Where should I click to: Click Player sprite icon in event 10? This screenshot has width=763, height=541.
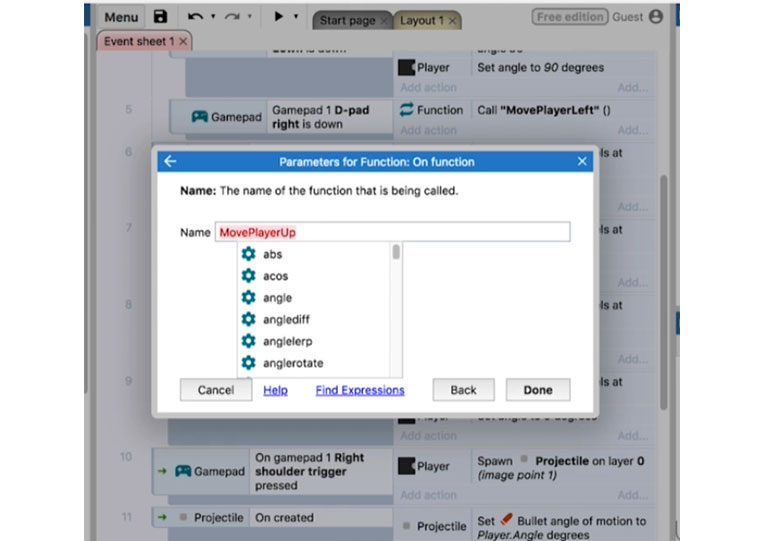(x=406, y=466)
